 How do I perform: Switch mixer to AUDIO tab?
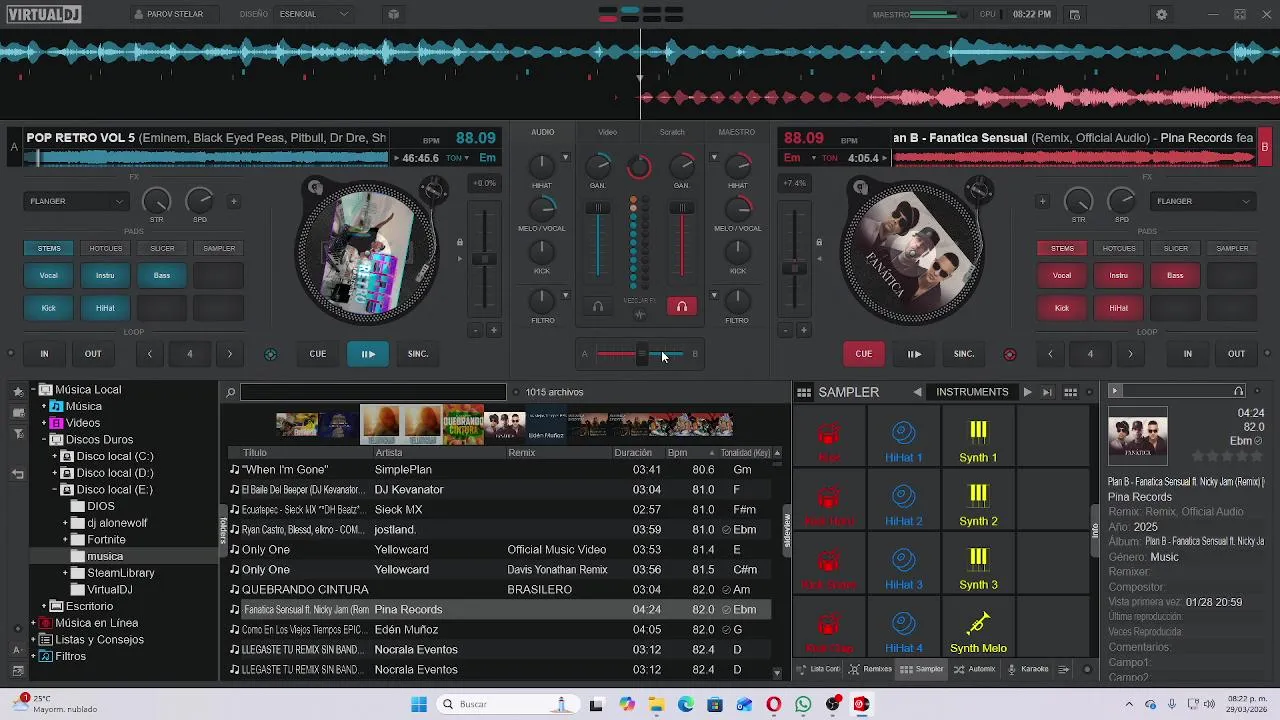(x=543, y=132)
